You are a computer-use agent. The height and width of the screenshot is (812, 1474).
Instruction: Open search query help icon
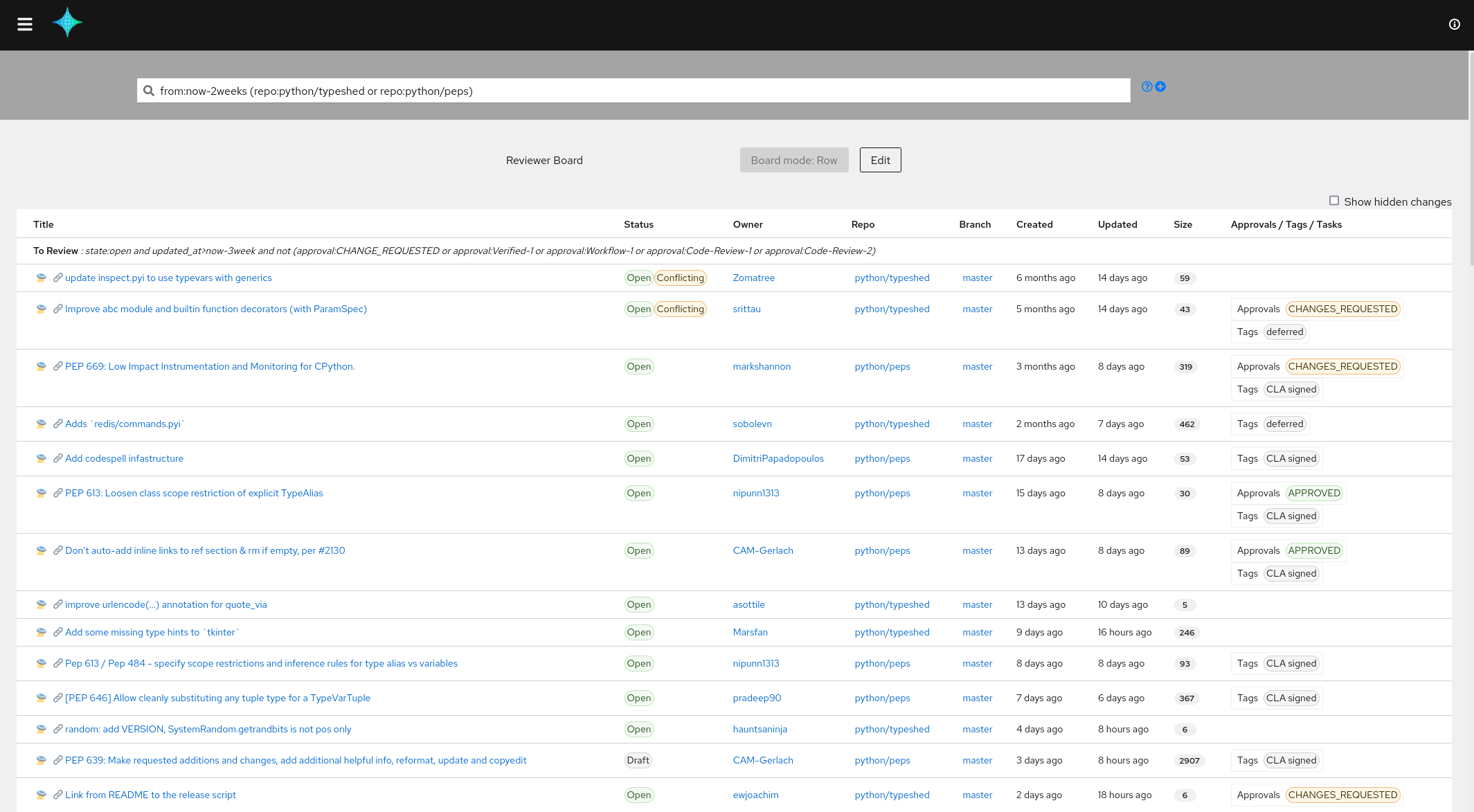[x=1147, y=87]
